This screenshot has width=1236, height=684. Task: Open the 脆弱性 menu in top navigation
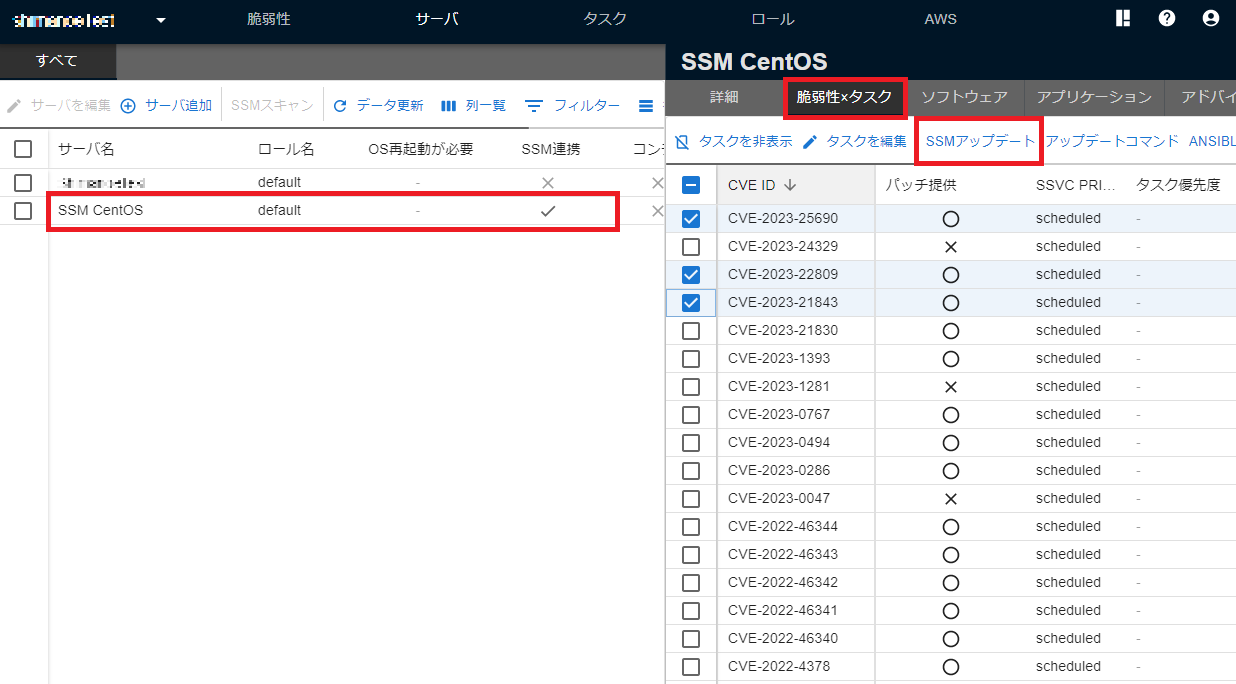pyautogui.click(x=269, y=19)
